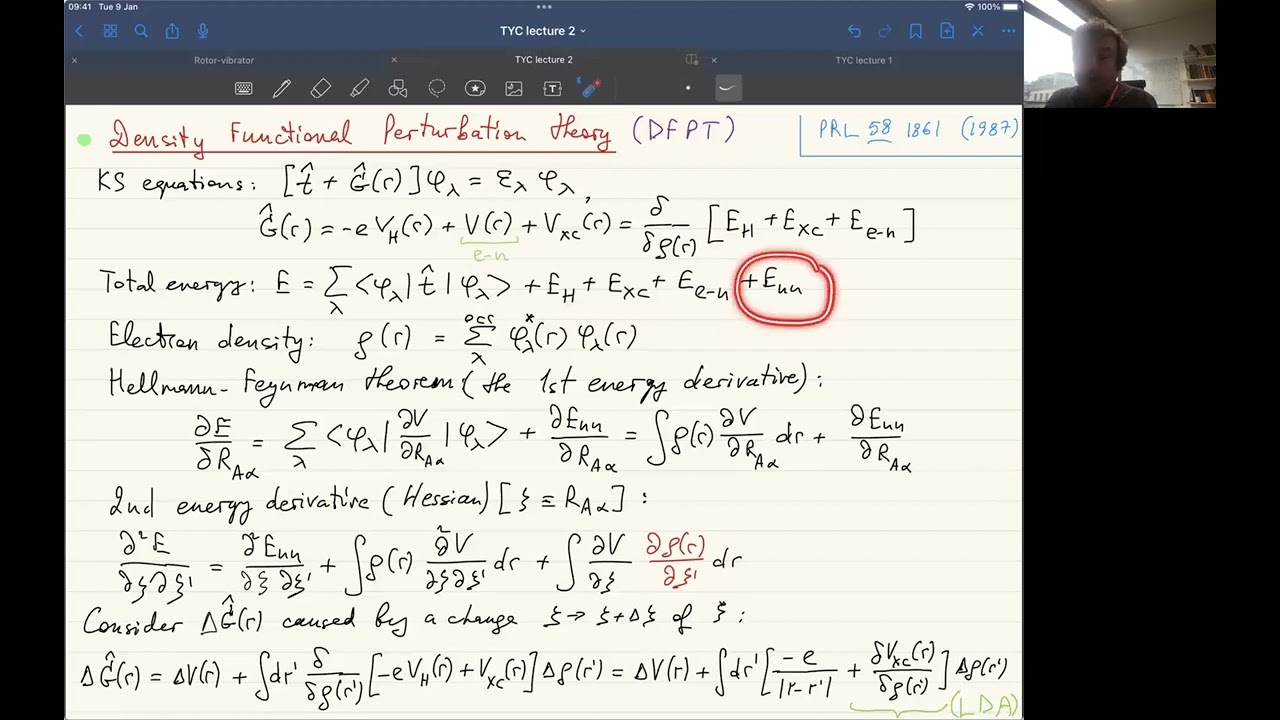Check the Wi-Fi status icon
The height and width of the screenshot is (720, 1280).
(969, 7)
